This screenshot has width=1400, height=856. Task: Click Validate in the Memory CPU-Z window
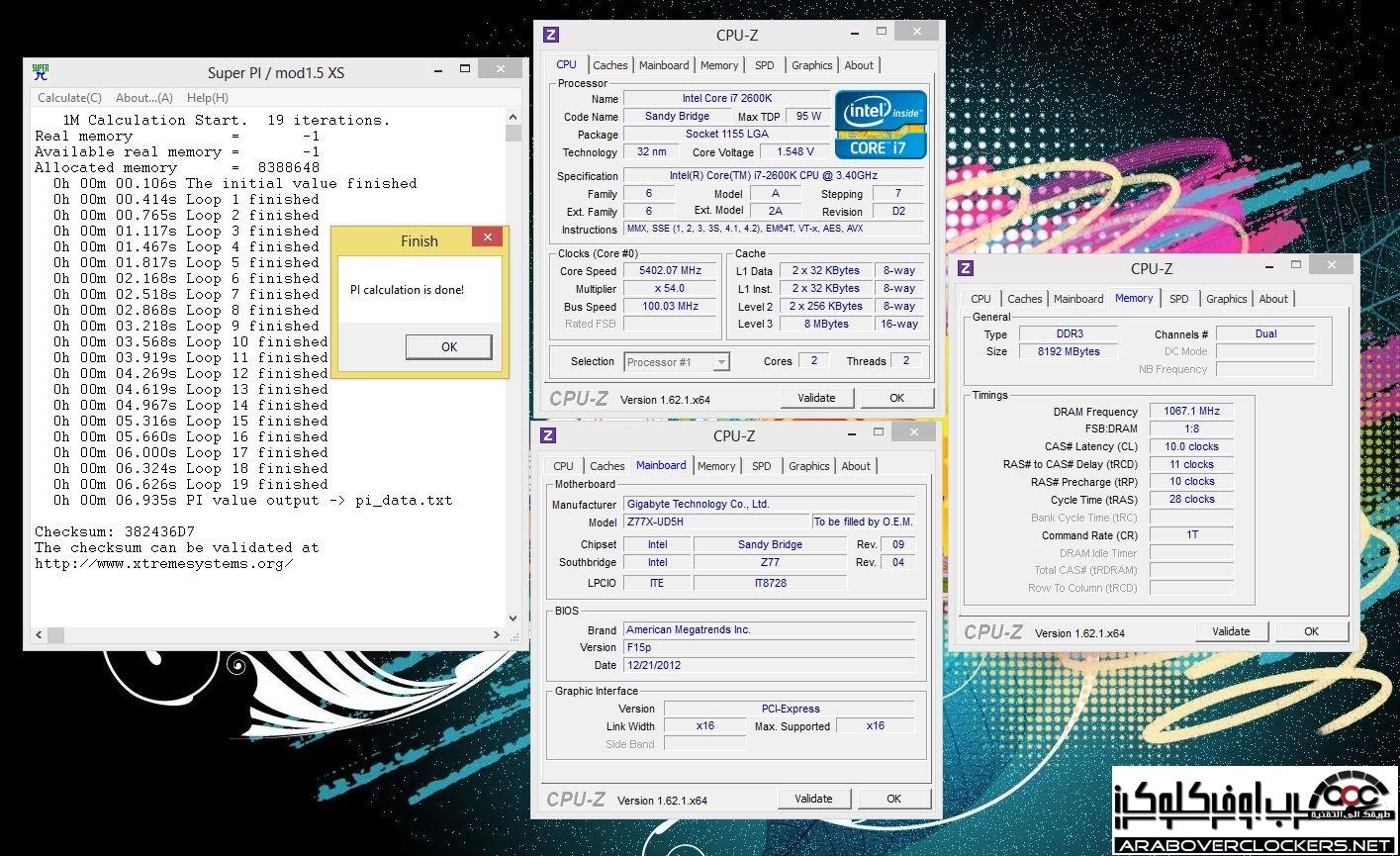coord(1231,631)
